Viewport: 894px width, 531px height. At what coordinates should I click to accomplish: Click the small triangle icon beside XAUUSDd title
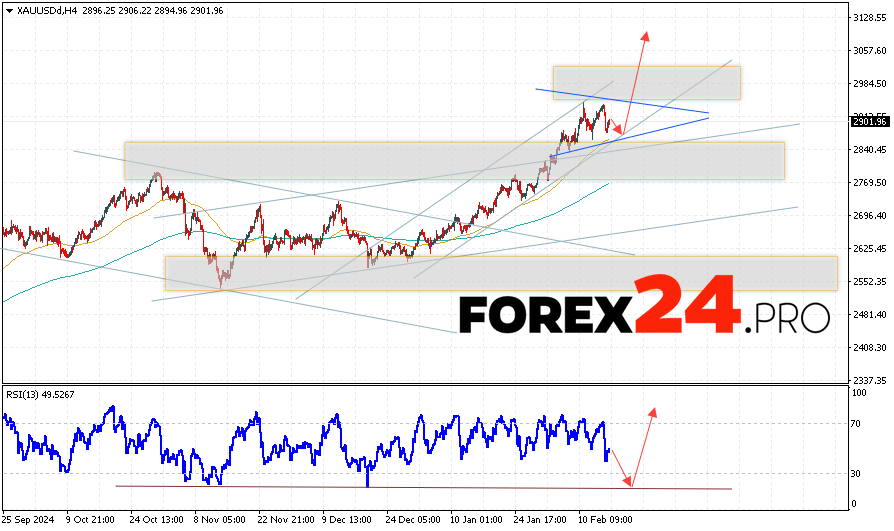coord(8,9)
